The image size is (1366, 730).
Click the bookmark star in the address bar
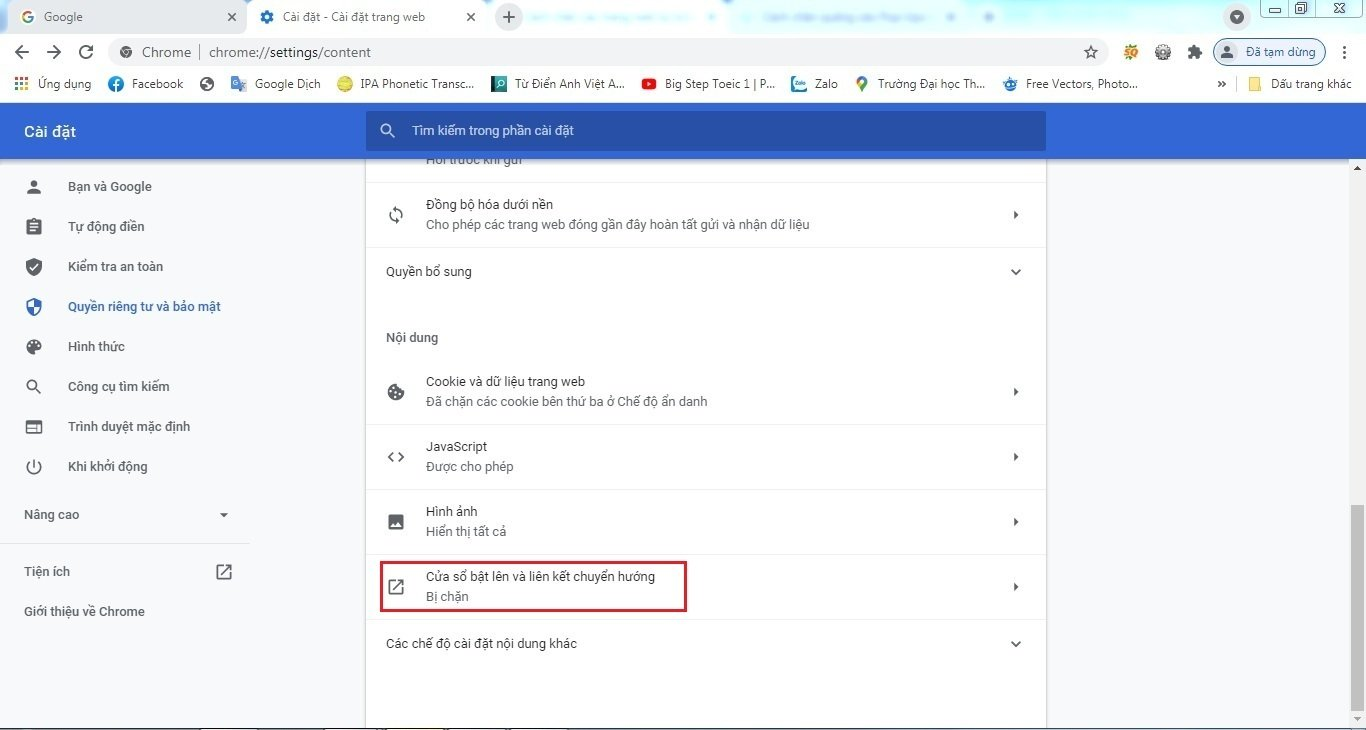coord(1091,51)
